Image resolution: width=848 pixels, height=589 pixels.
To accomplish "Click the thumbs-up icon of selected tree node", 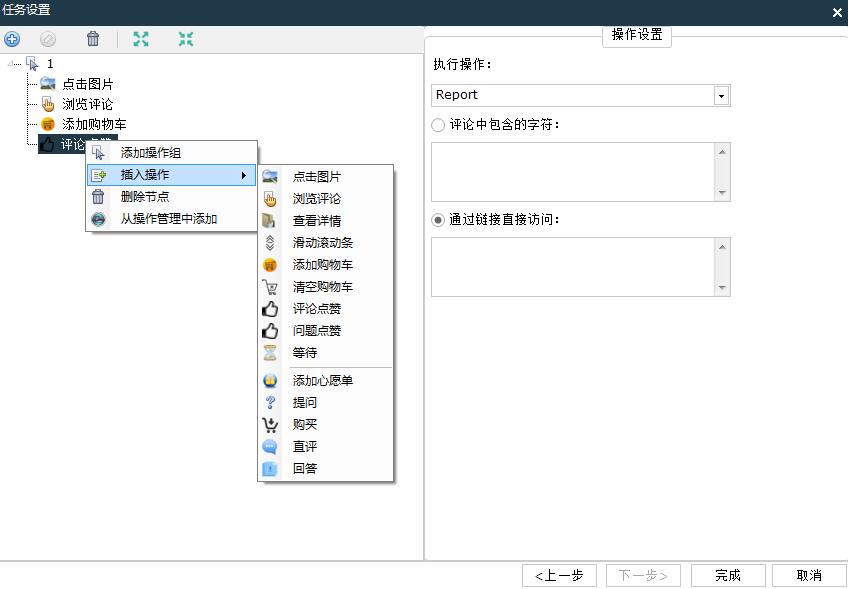I will tap(48, 144).
